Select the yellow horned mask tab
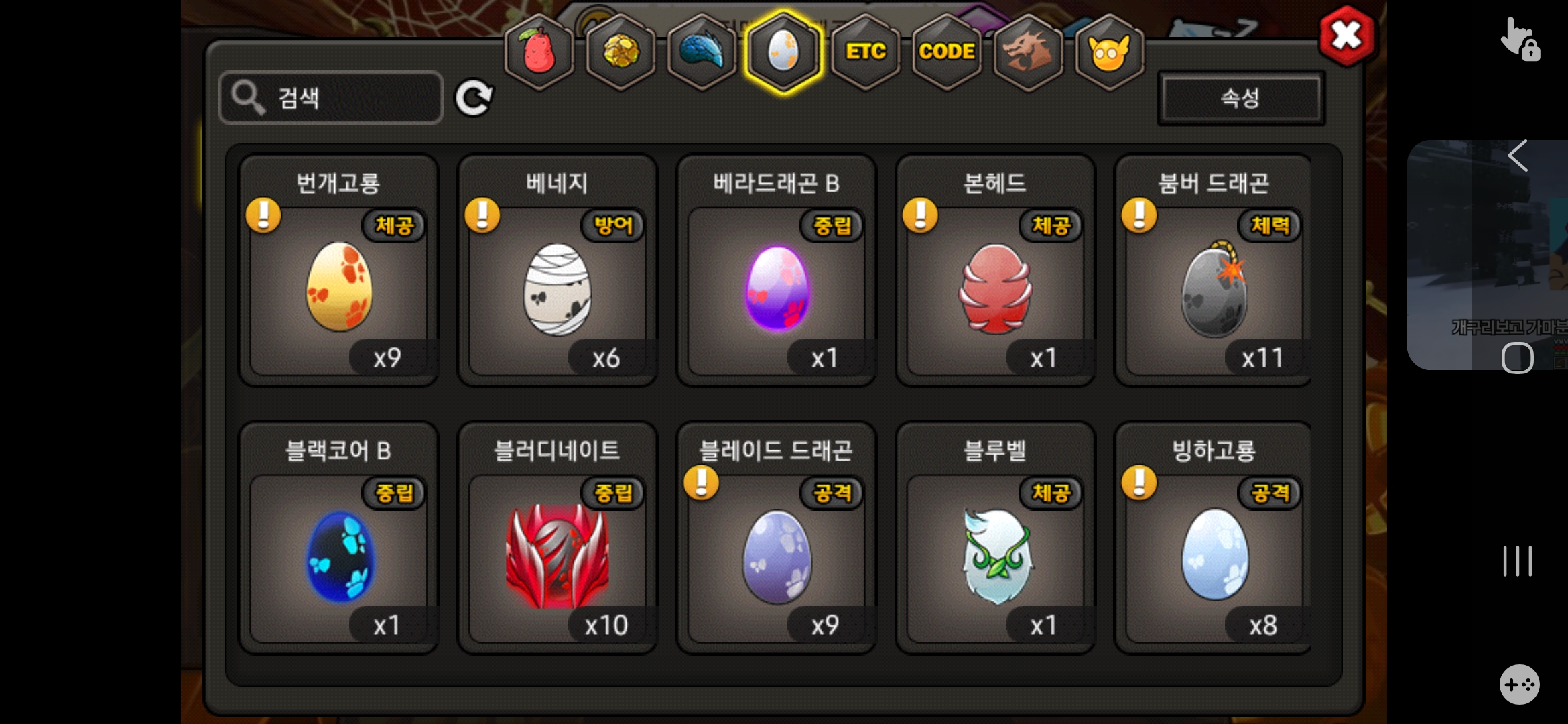 pyautogui.click(x=1109, y=52)
